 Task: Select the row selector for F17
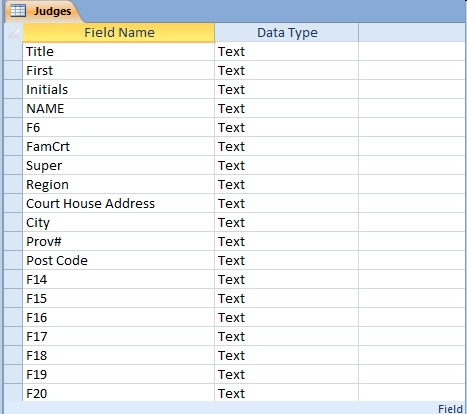13,336
